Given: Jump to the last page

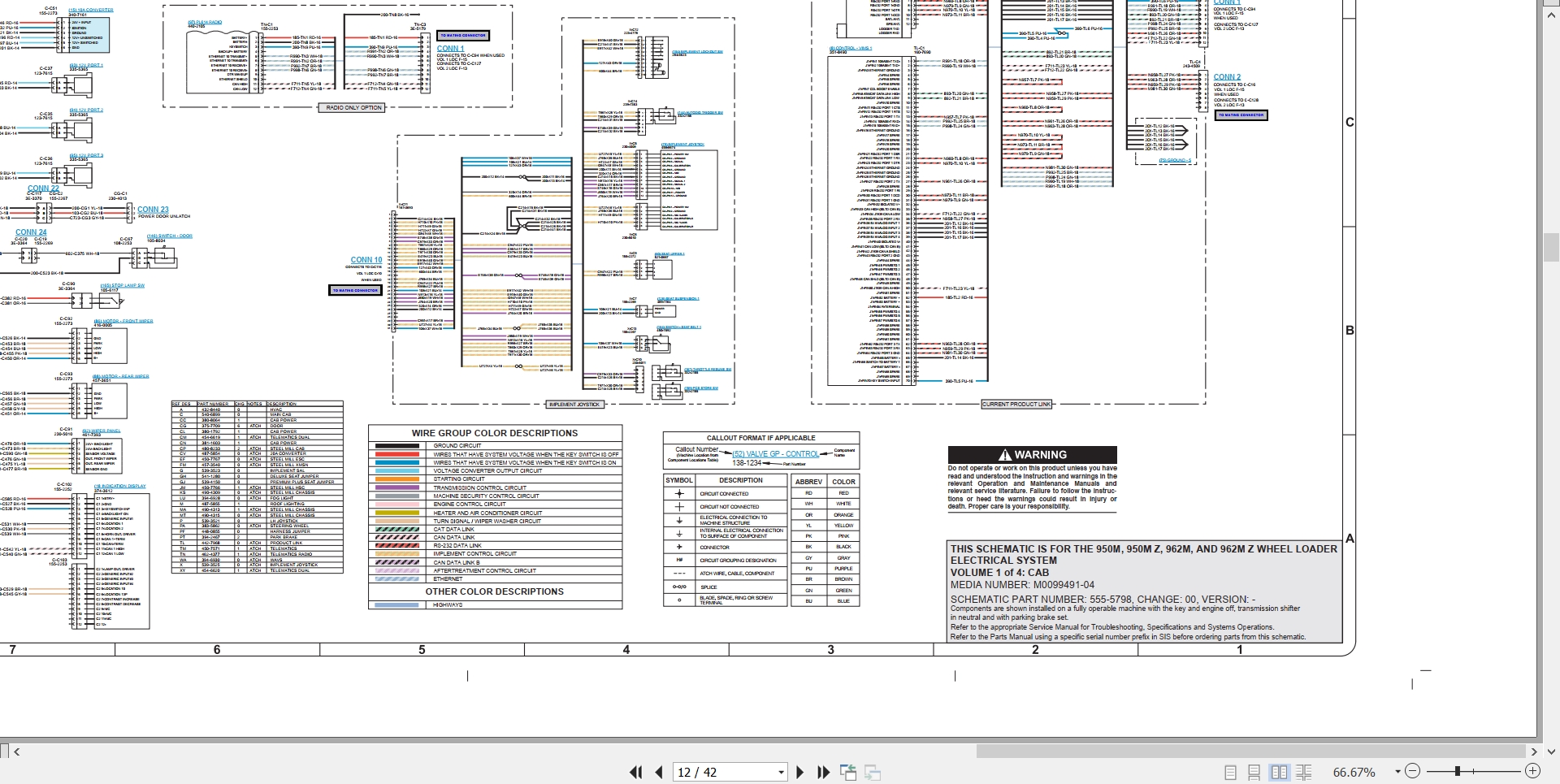Looking at the screenshot, I should coord(823,772).
